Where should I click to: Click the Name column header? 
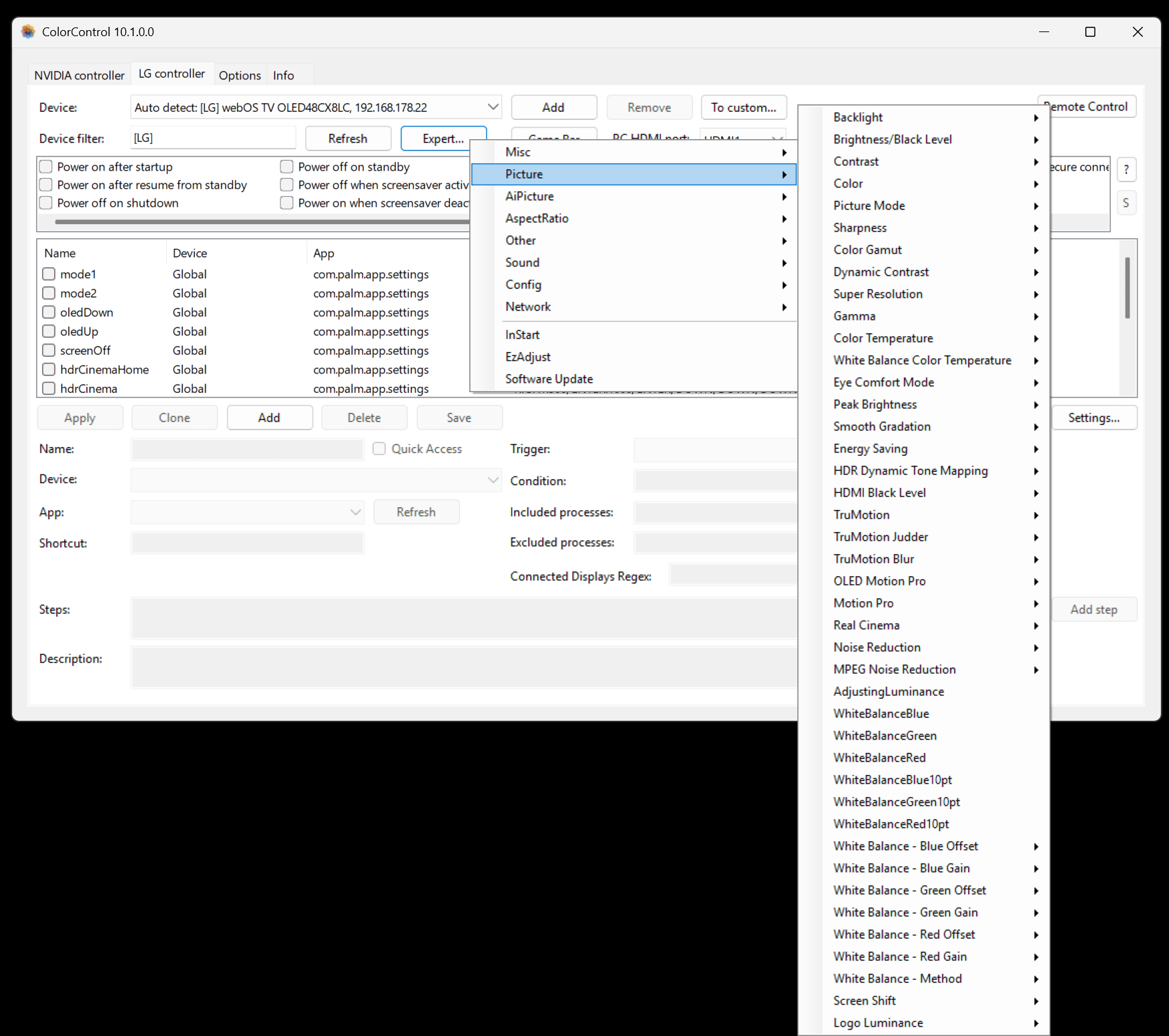(x=60, y=253)
